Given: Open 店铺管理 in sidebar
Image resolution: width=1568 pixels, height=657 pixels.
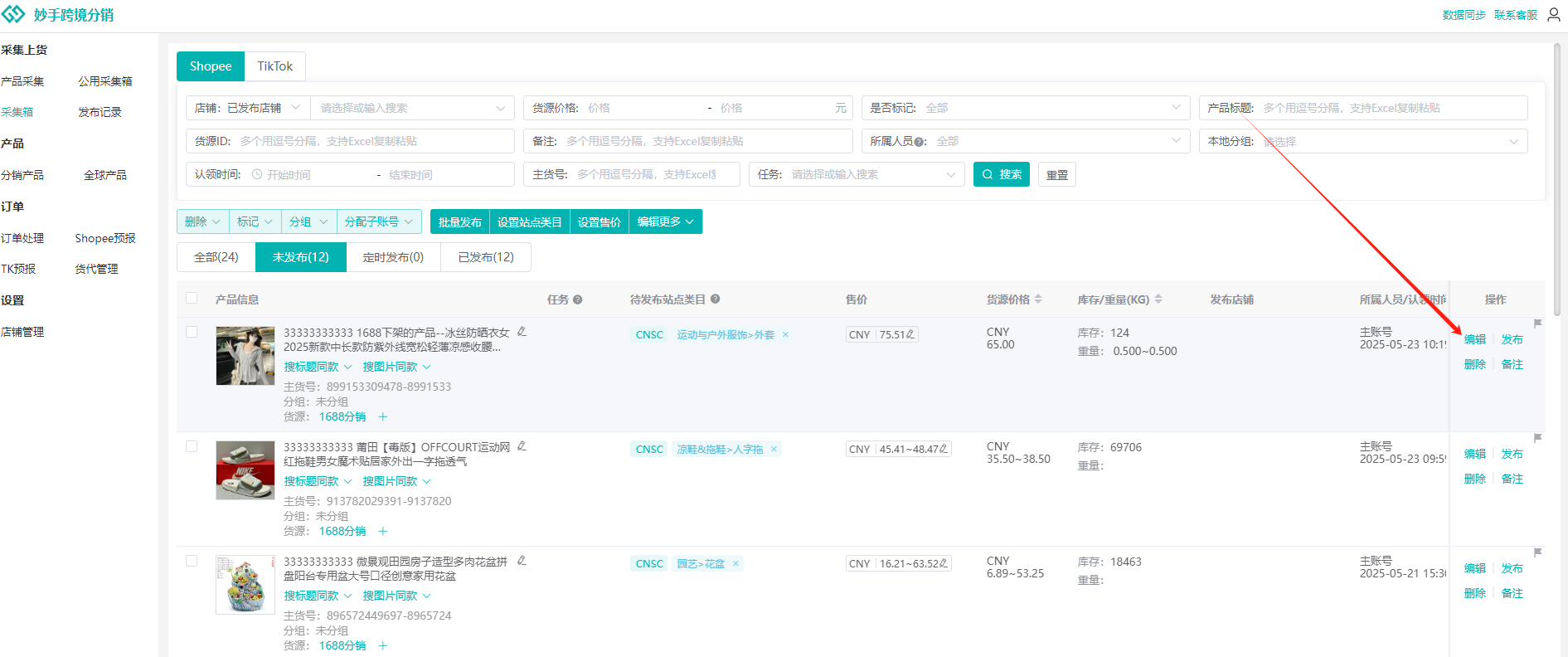Looking at the screenshot, I should pyautogui.click(x=22, y=332).
